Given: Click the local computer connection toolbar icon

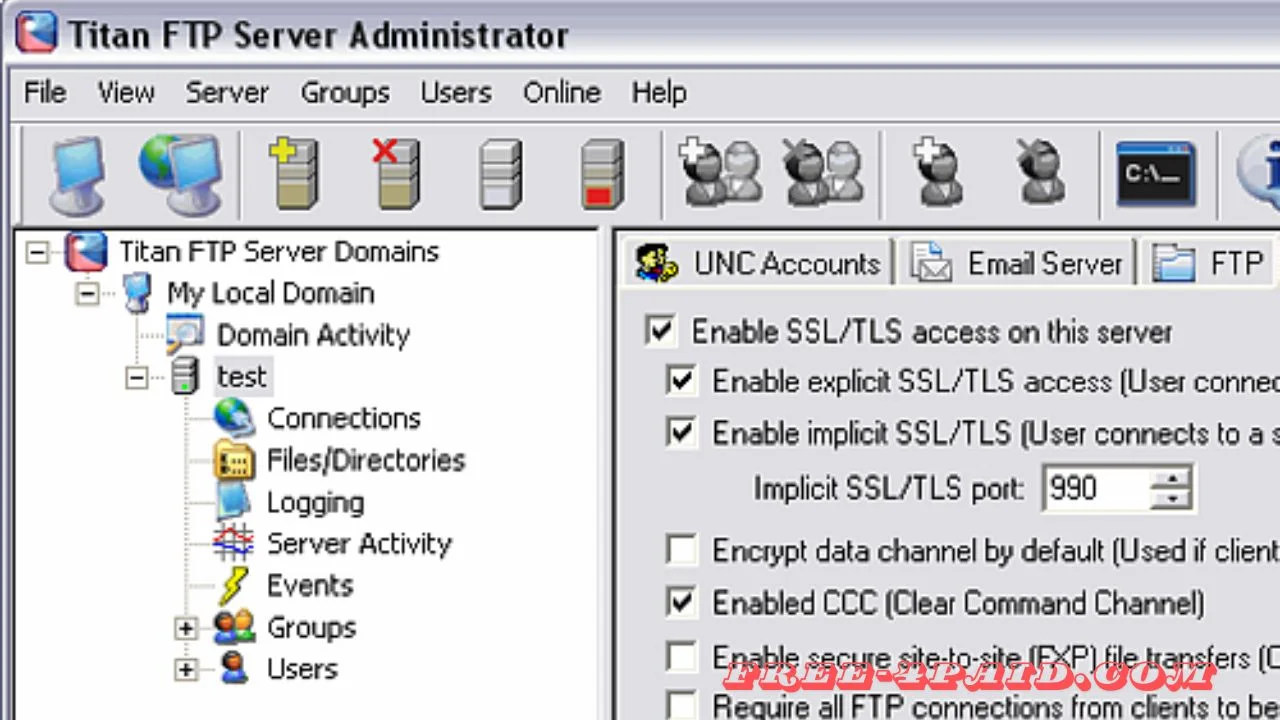Looking at the screenshot, I should 78,175.
